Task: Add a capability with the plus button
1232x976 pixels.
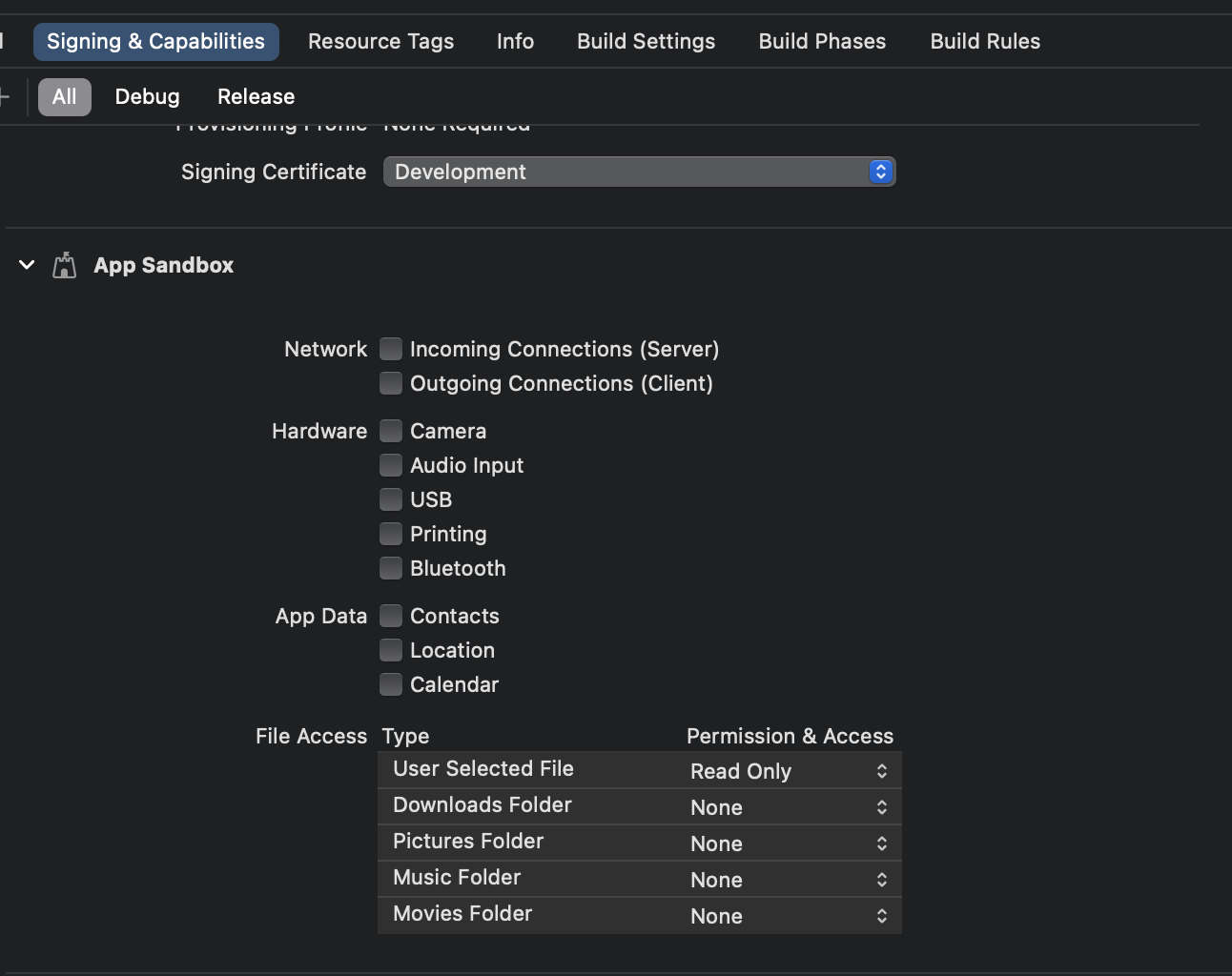Action: click(4, 96)
